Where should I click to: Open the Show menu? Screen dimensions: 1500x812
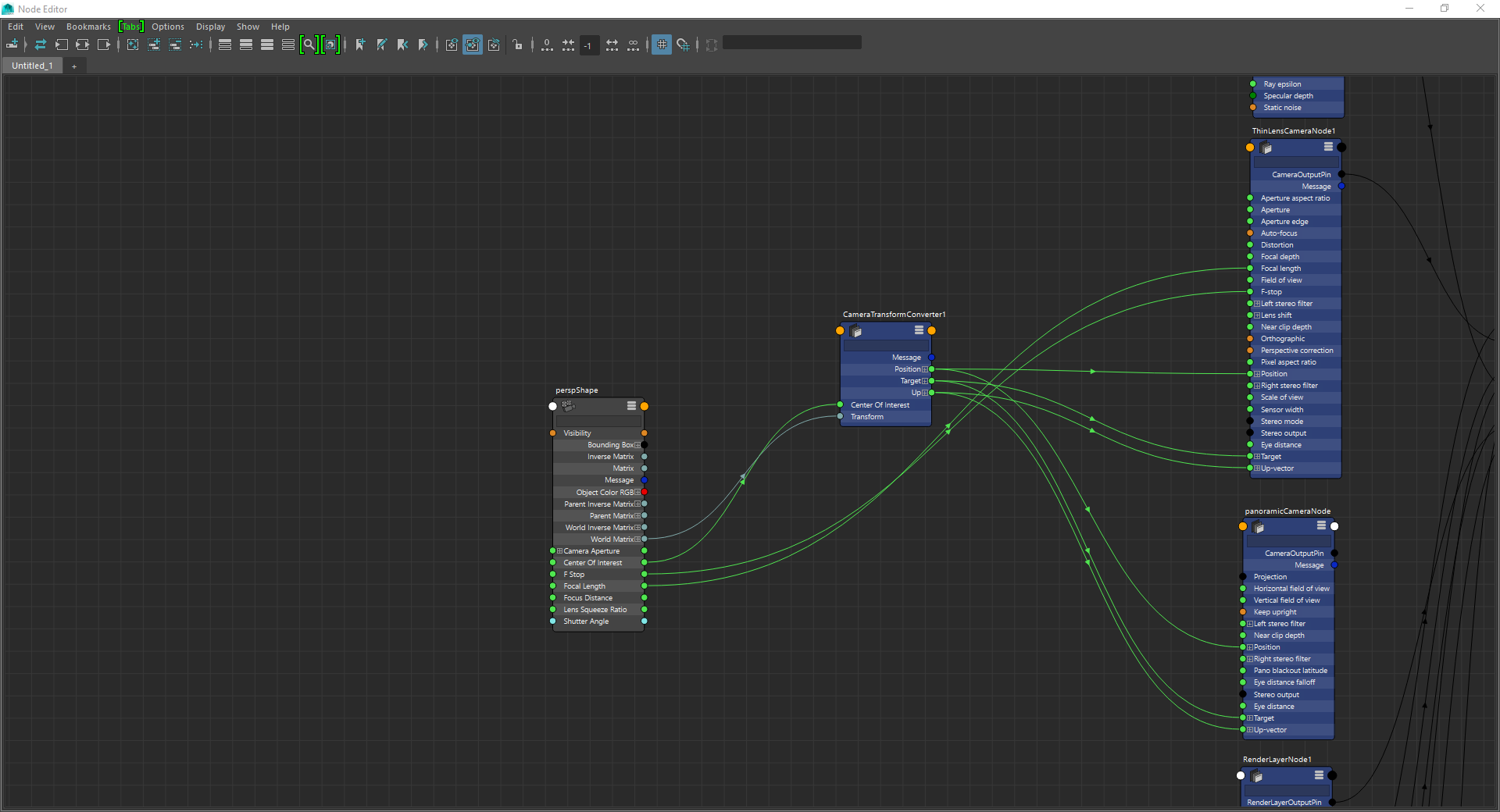coord(248,27)
